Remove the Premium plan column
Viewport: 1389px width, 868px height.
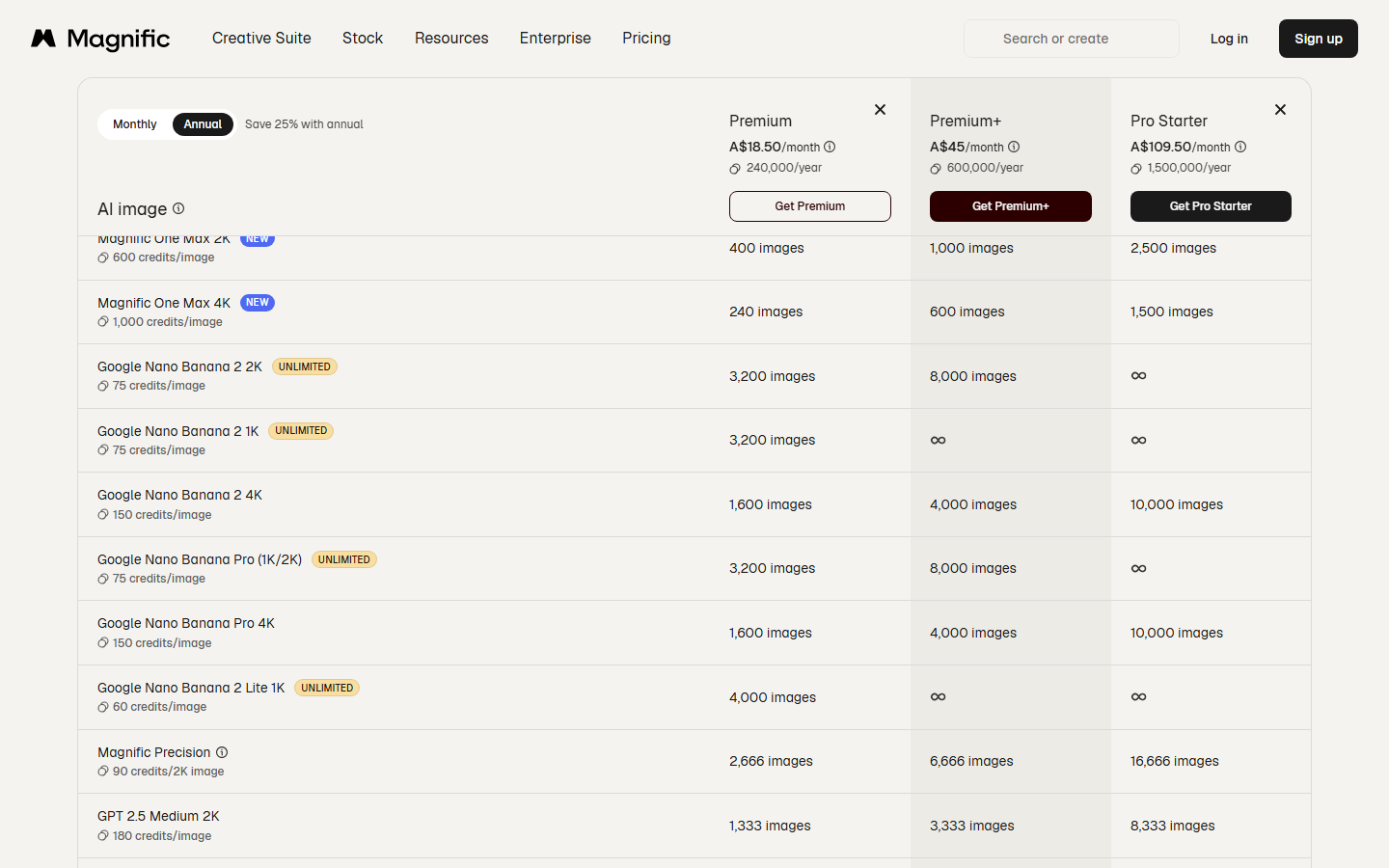pos(880,110)
